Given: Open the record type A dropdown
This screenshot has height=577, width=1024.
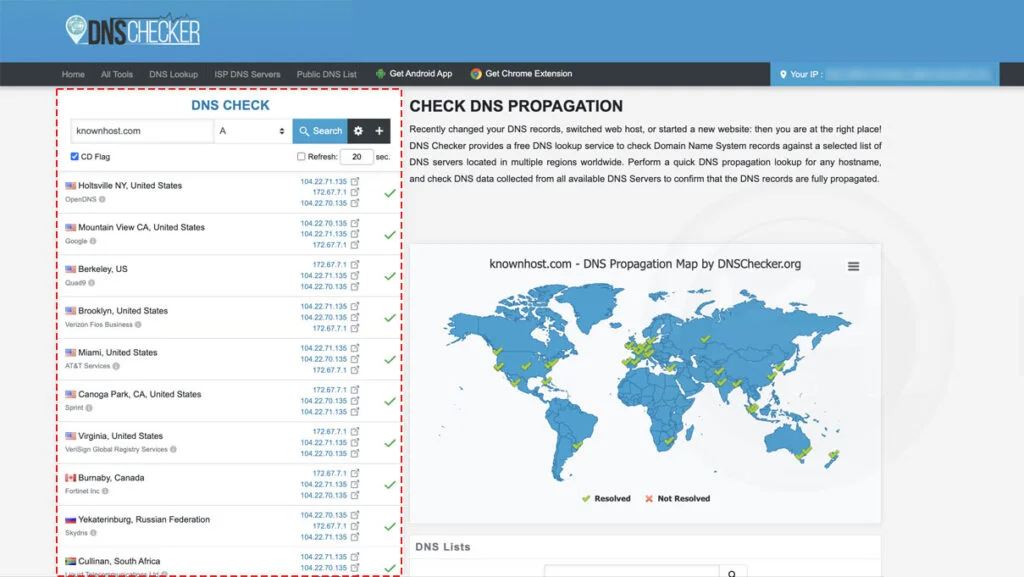Looking at the screenshot, I should 252,131.
